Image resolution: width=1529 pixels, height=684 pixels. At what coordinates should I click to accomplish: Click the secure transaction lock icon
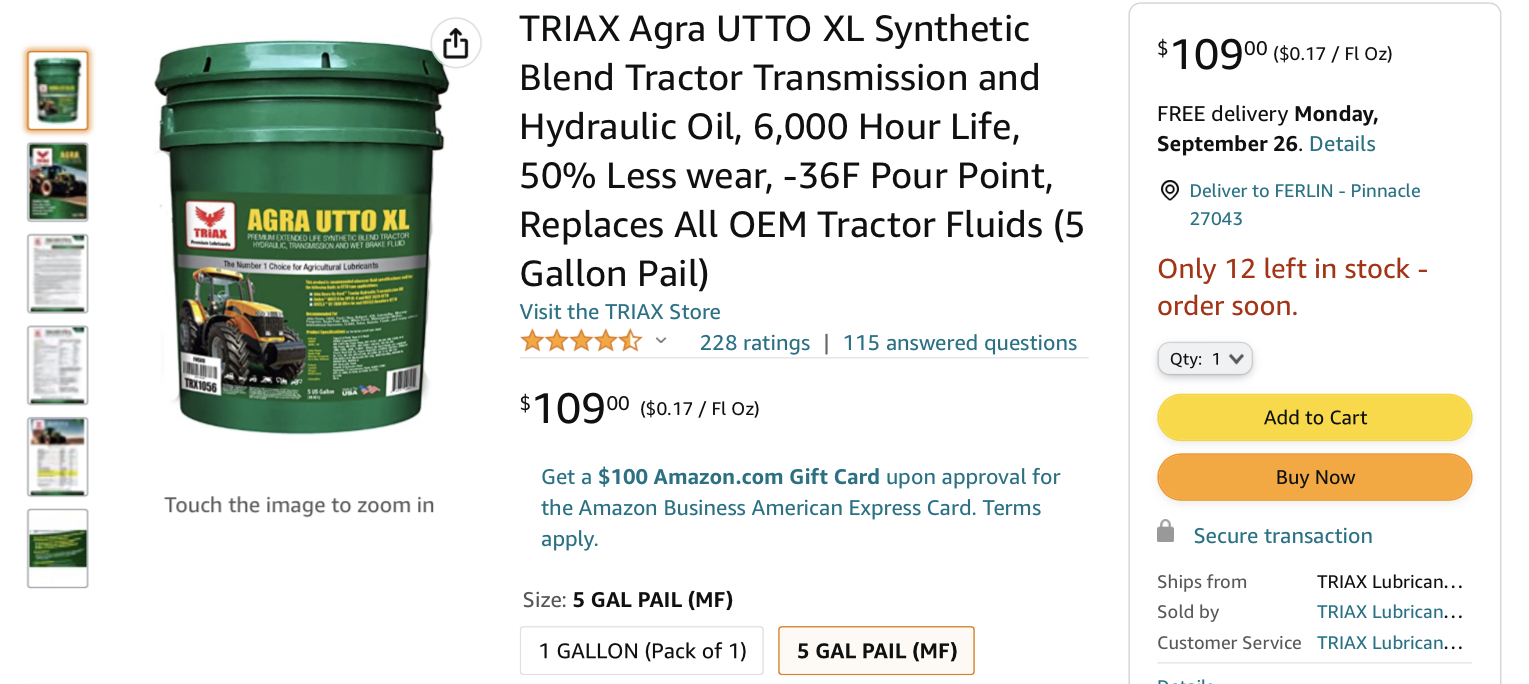[1165, 532]
